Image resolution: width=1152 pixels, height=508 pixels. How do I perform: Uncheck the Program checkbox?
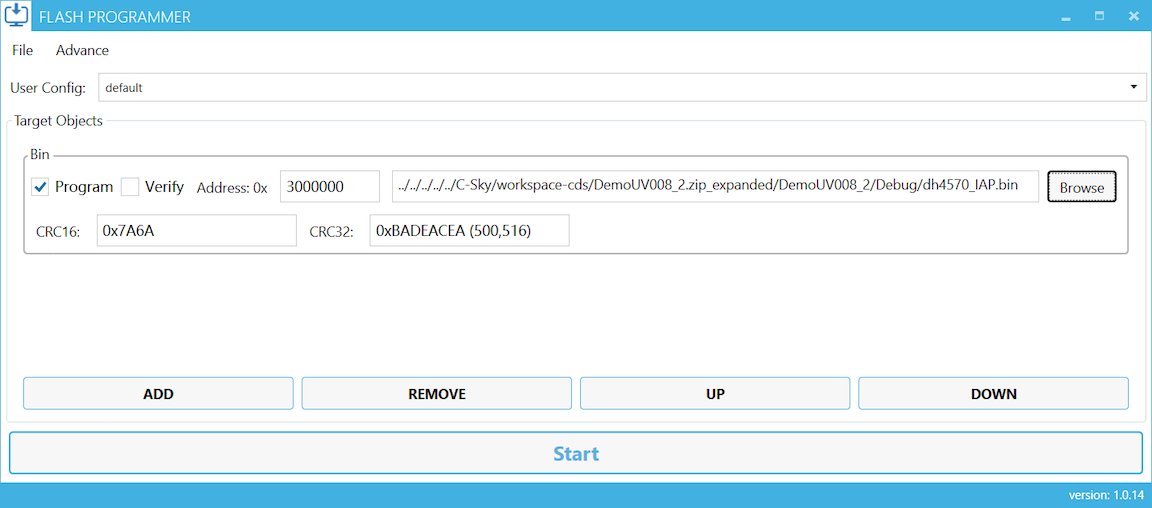tap(41, 187)
